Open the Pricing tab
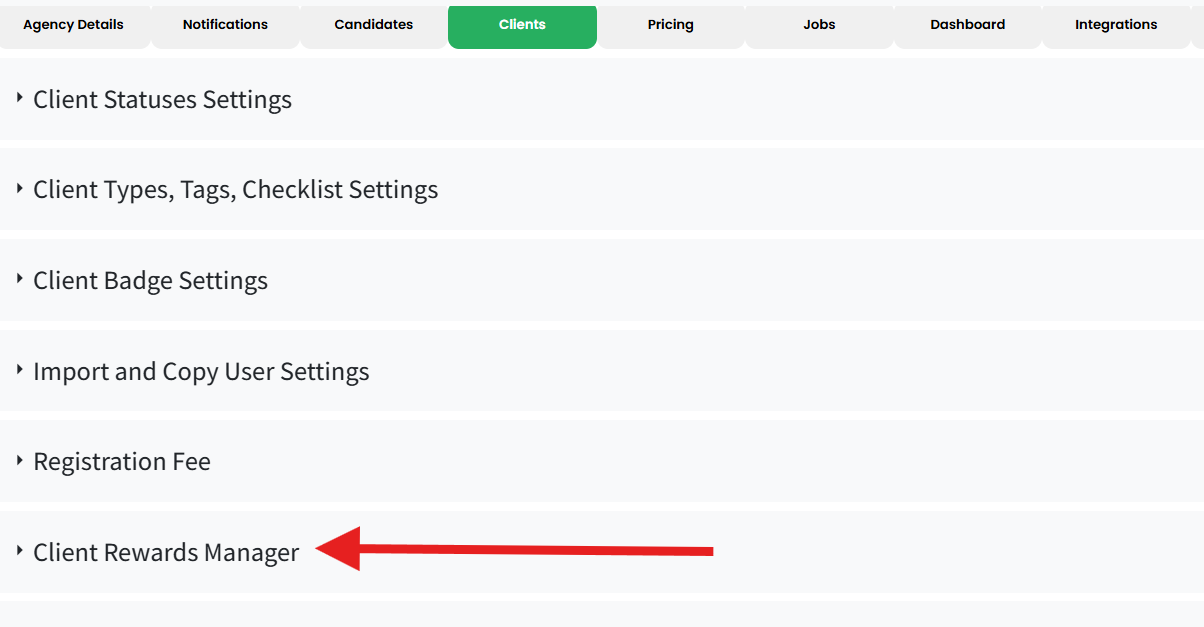 [x=670, y=25]
